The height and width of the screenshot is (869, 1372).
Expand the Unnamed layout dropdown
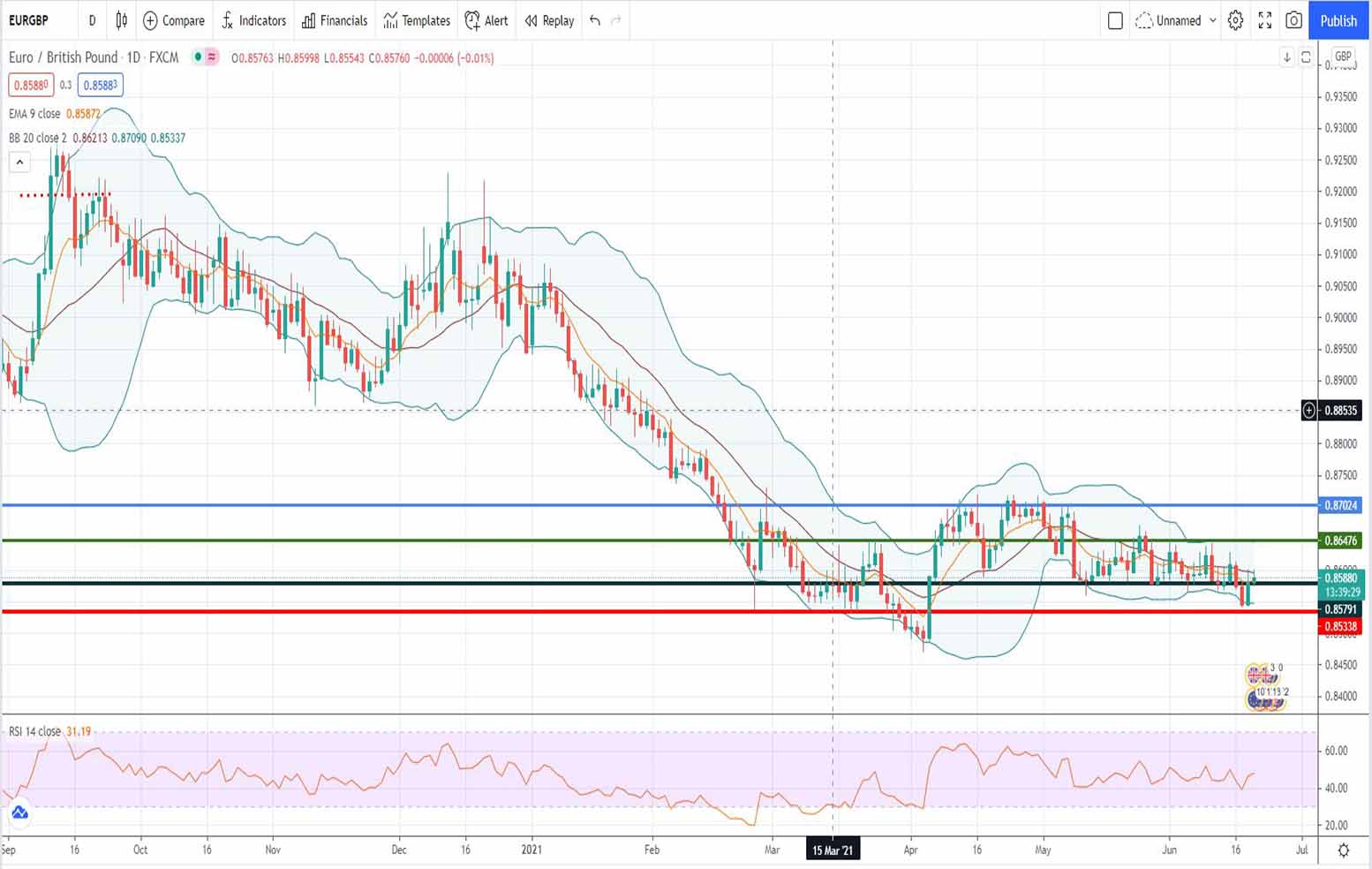tap(1213, 20)
